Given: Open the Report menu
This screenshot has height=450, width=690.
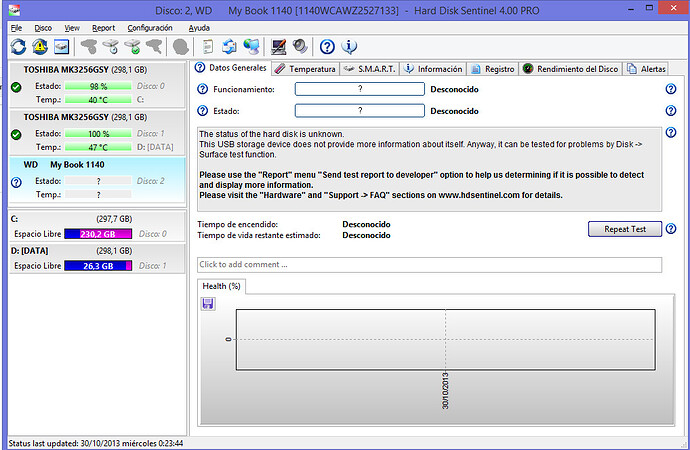Looking at the screenshot, I should point(103,28).
